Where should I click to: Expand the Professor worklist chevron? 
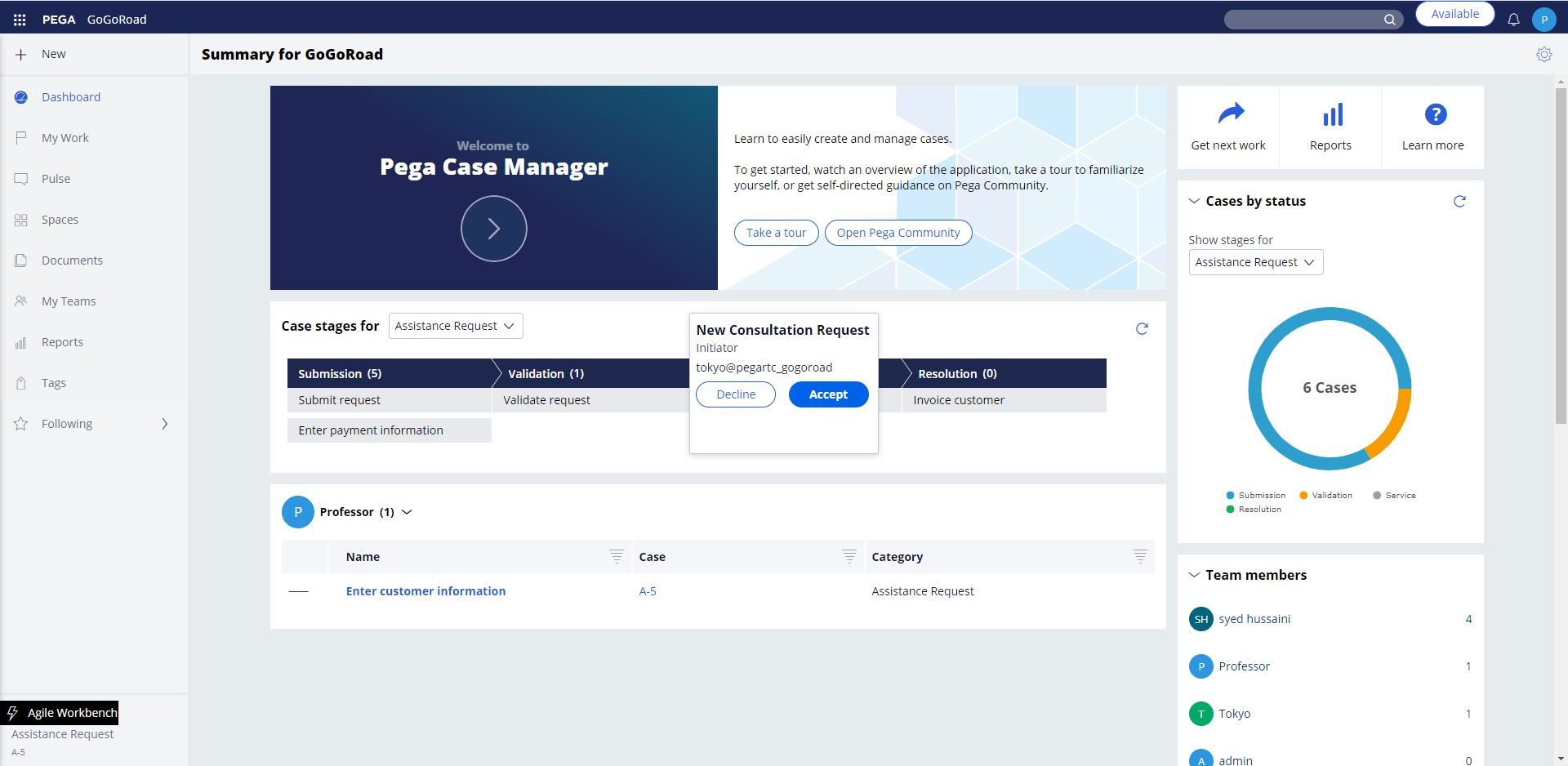coord(408,512)
